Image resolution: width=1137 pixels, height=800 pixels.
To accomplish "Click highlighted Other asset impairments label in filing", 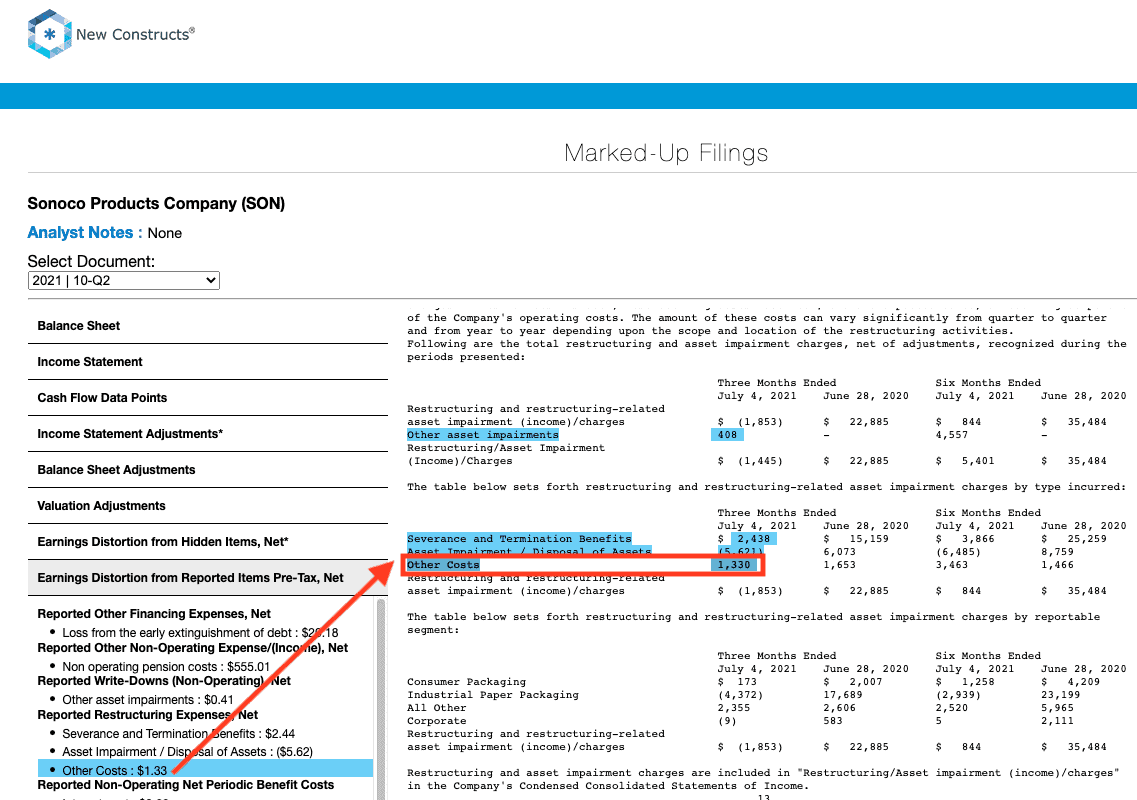I will click(483, 435).
